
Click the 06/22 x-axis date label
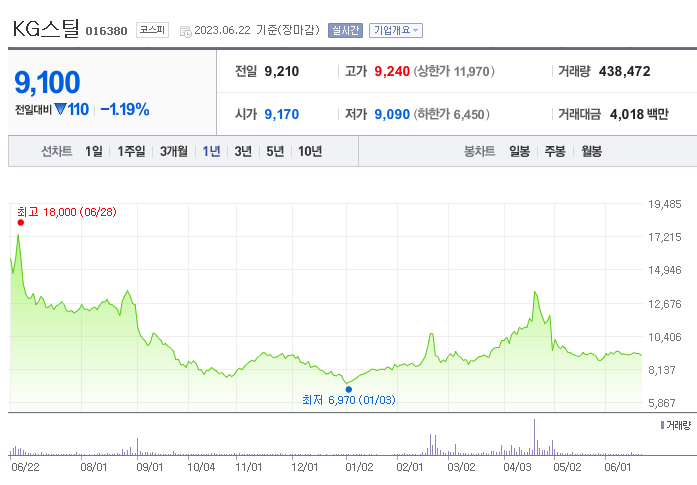click(x=25, y=467)
